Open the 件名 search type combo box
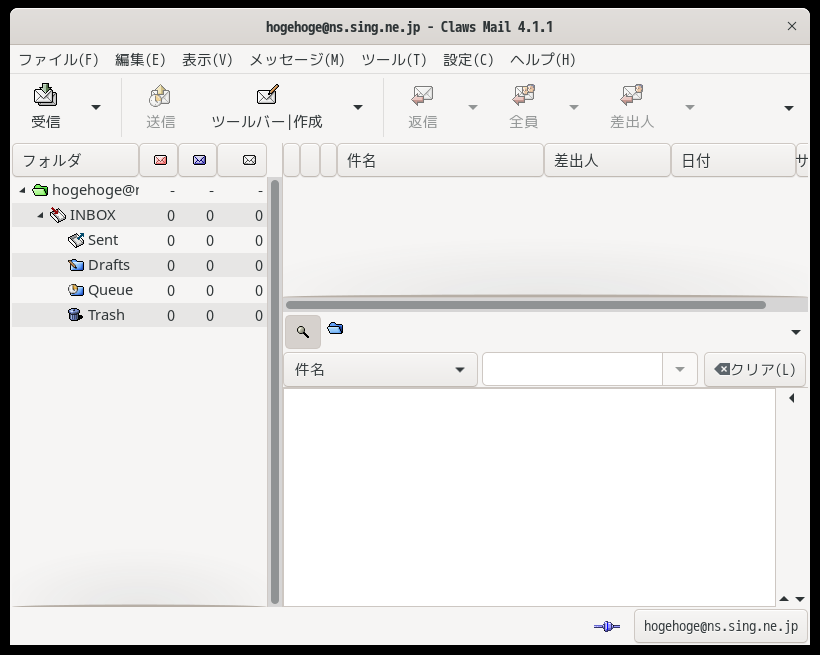Screen dimensions: 820x655 click(x=380, y=370)
